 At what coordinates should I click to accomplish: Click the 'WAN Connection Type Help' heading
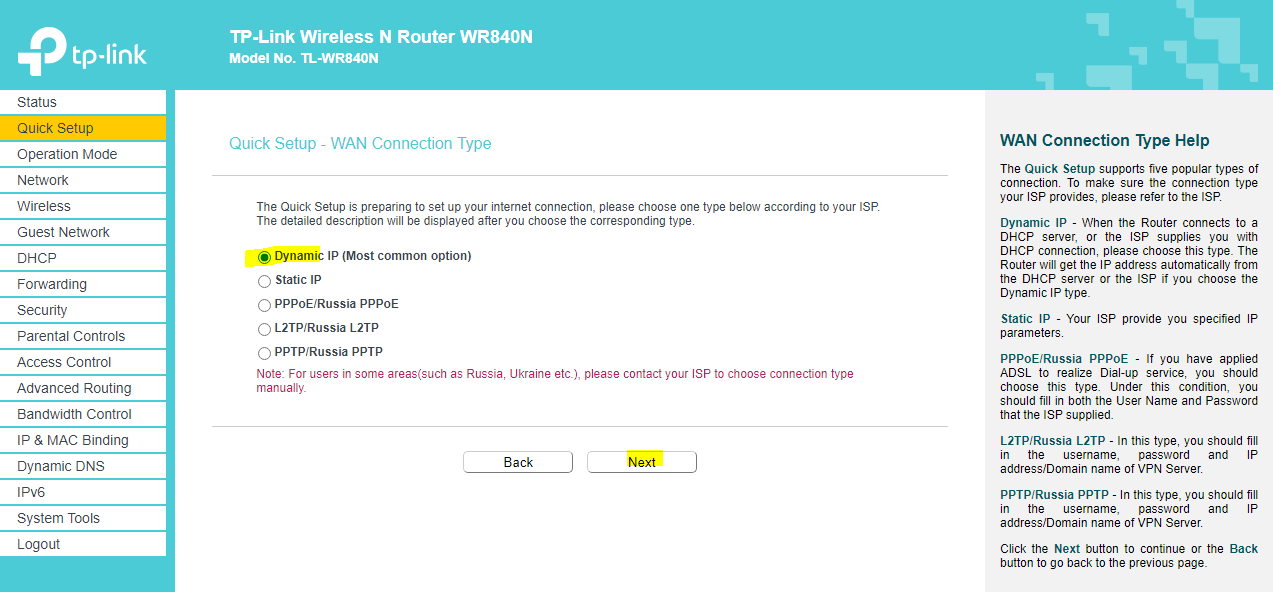click(x=1104, y=141)
